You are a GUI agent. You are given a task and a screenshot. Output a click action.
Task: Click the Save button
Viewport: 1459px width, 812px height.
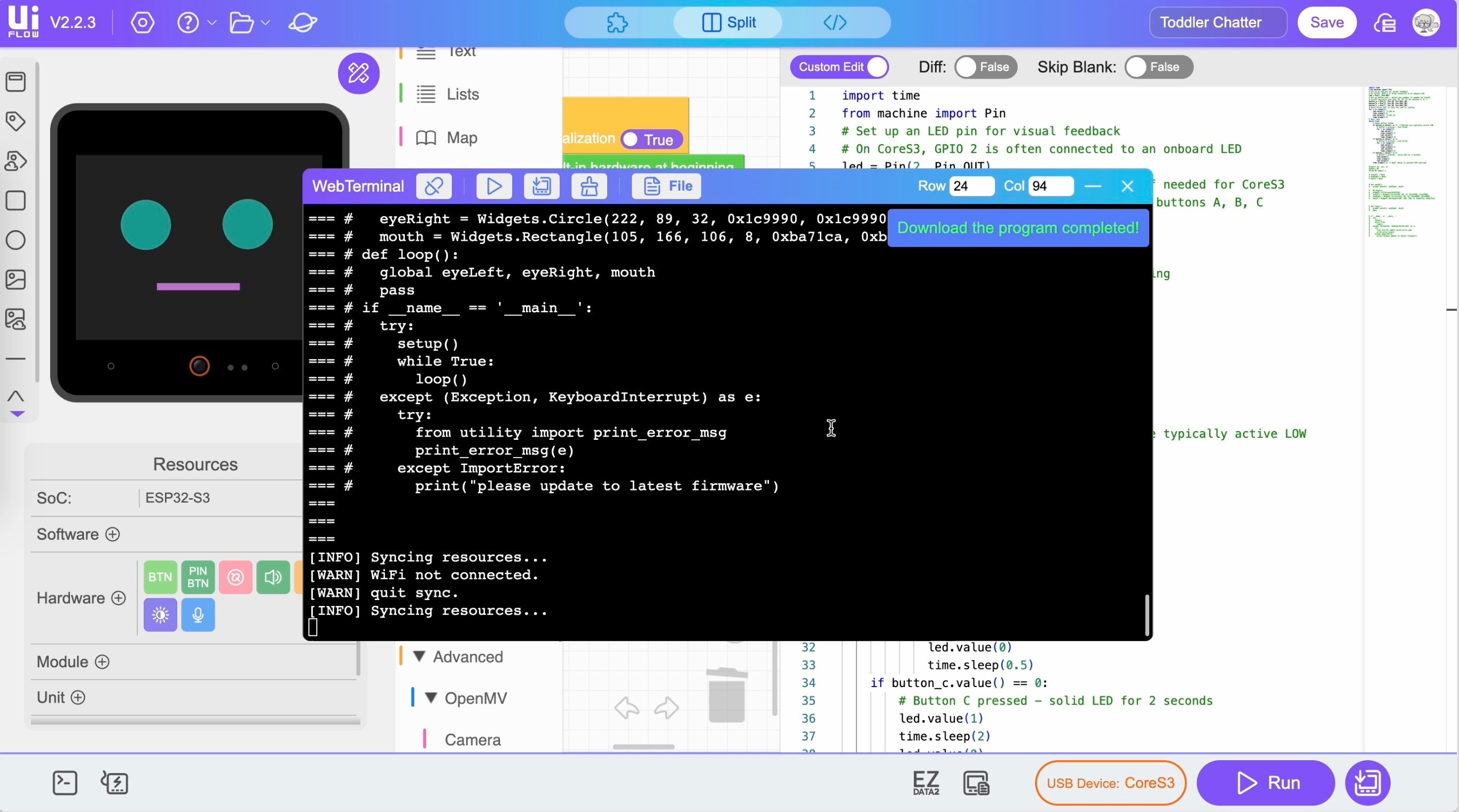(x=1327, y=22)
